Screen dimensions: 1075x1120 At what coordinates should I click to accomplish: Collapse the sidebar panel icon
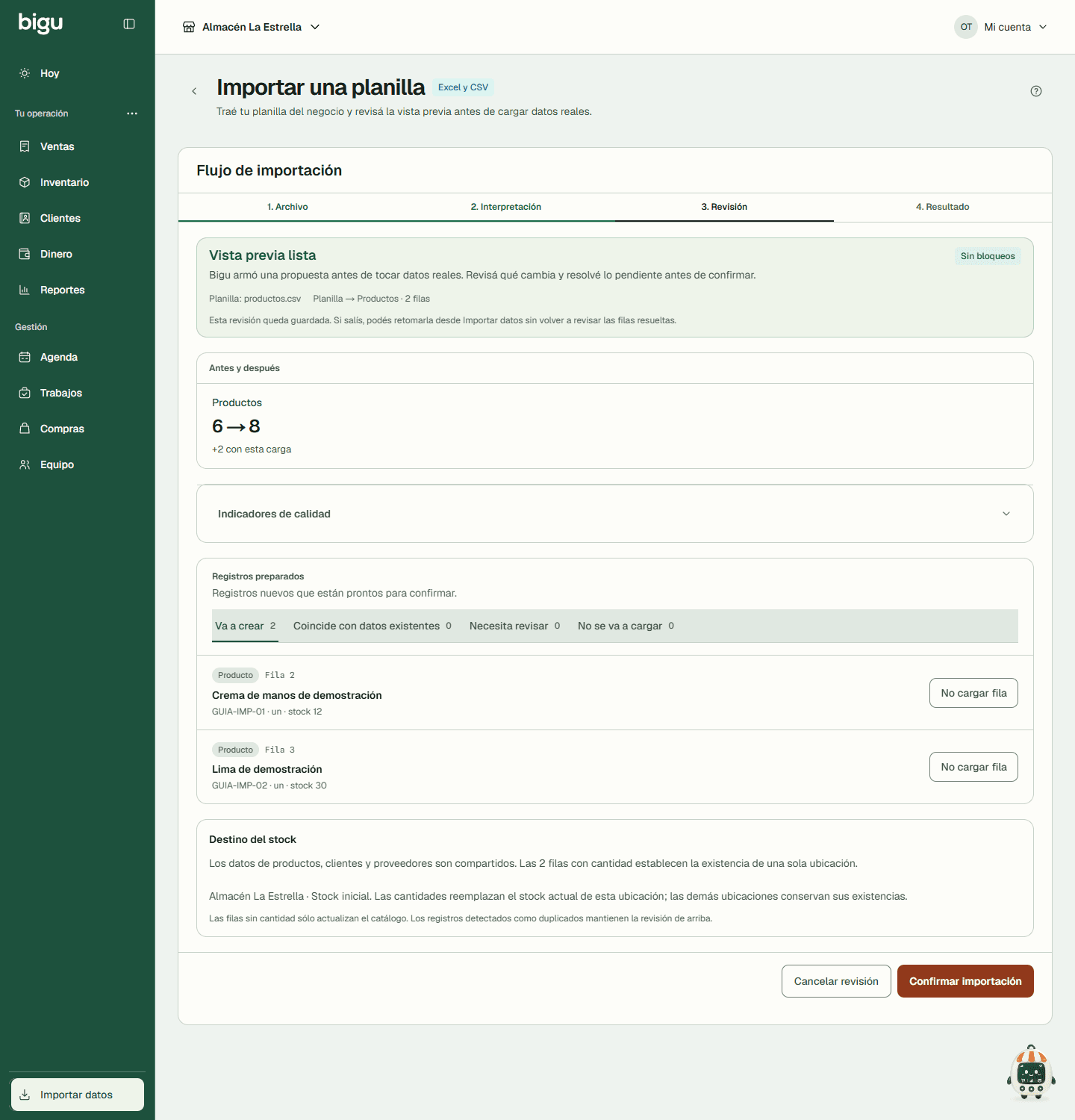point(129,24)
